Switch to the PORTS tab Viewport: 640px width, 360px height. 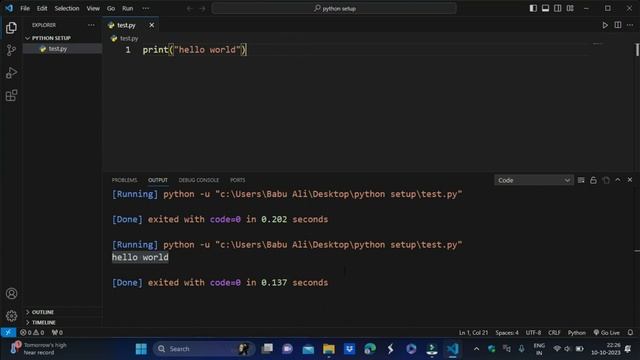[x=238, y=180]
